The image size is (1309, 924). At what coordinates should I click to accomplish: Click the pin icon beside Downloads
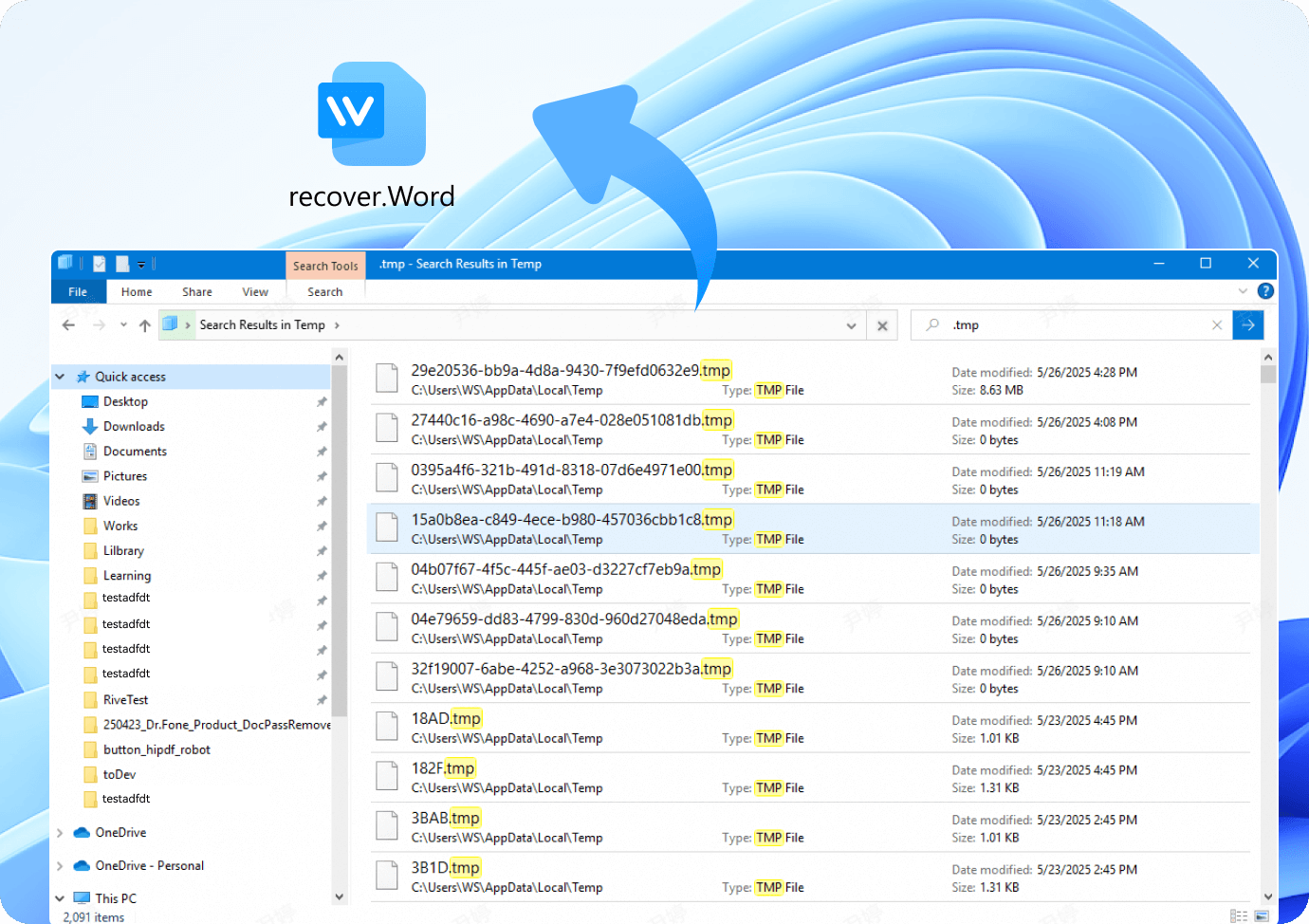point(322,427)
